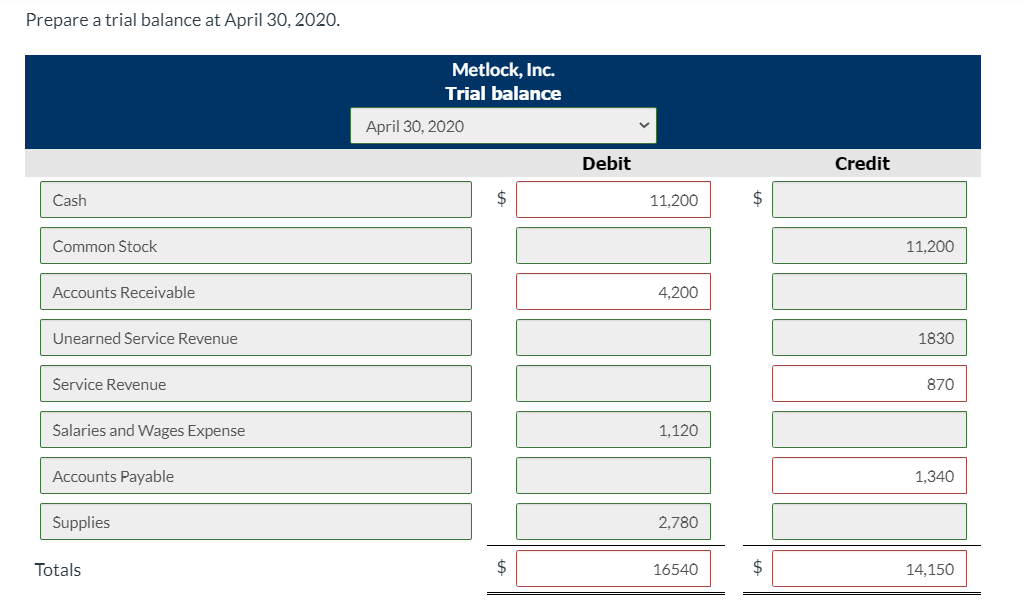This screenshot has width=1026, height=604.
Task: Select the Common Stock credit field showing 11,200
Action: coord(869,245)
